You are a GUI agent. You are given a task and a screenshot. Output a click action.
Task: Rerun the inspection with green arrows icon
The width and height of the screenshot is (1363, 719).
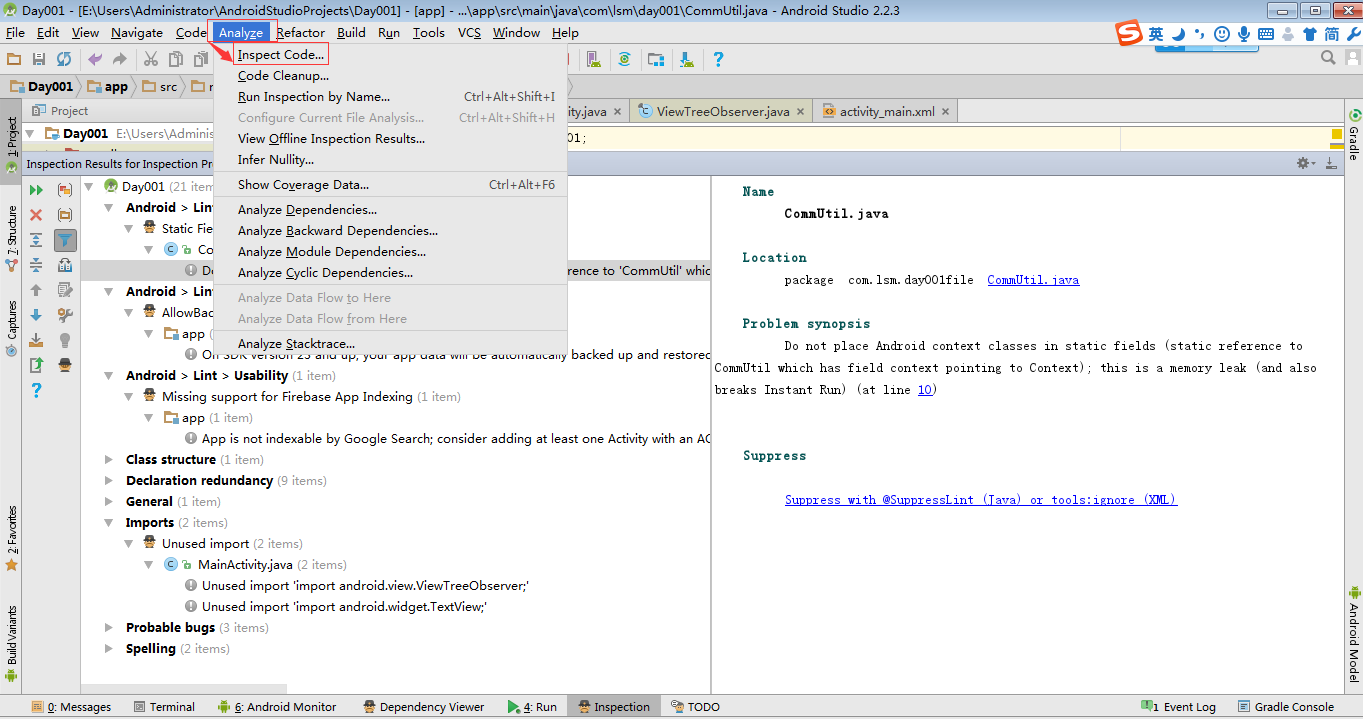36,189
